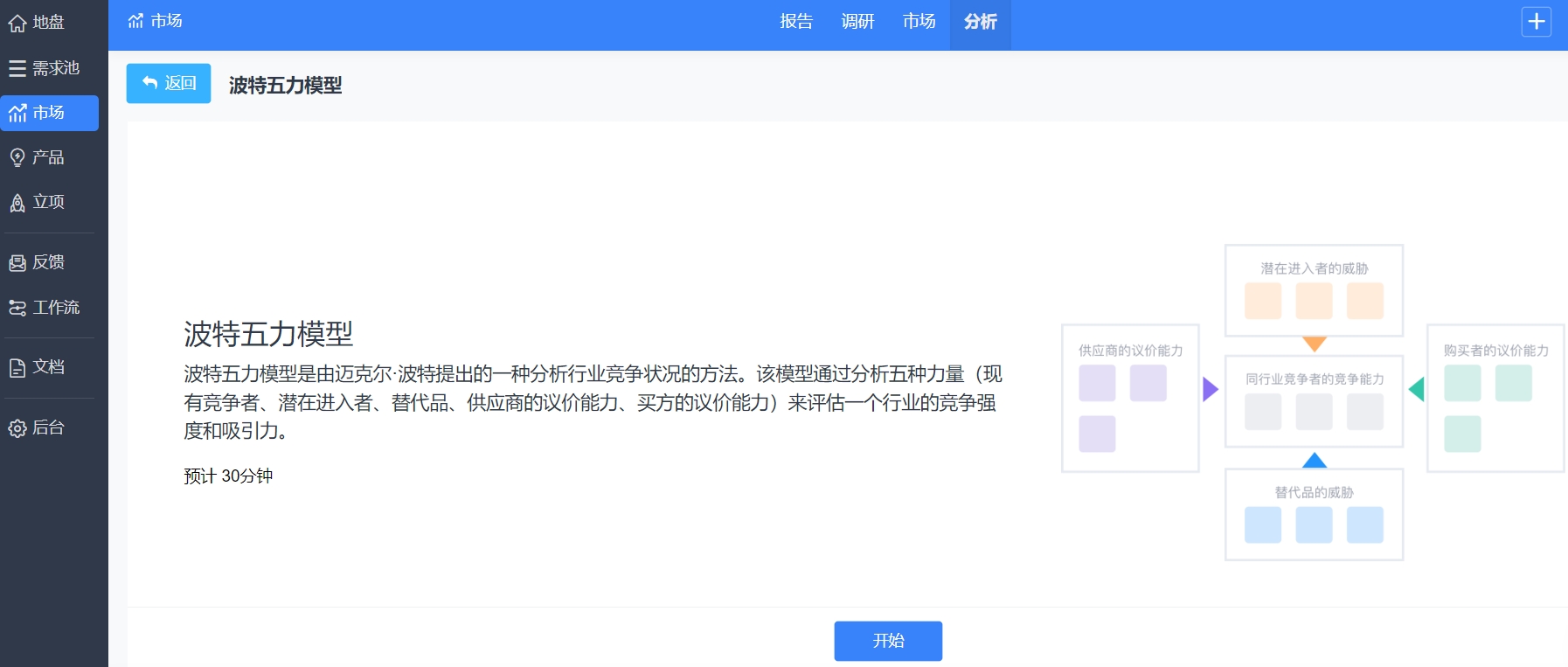Click the 返回 back button
The width and height of the screenshot is (1568, 667).
pyautogui.click(x=169, y=83)
